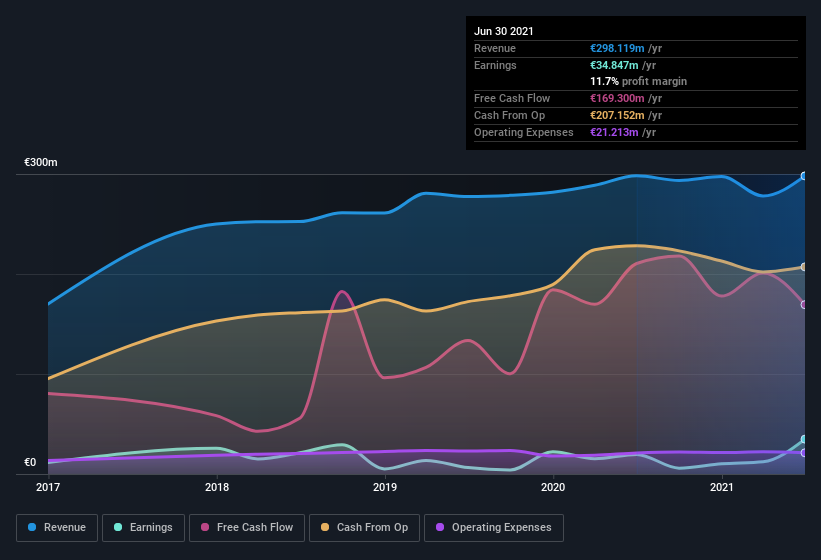Viewport: 821px width, 560px height.
Task: Click the €169.300m free cash flow value
Action: point(617,98)
